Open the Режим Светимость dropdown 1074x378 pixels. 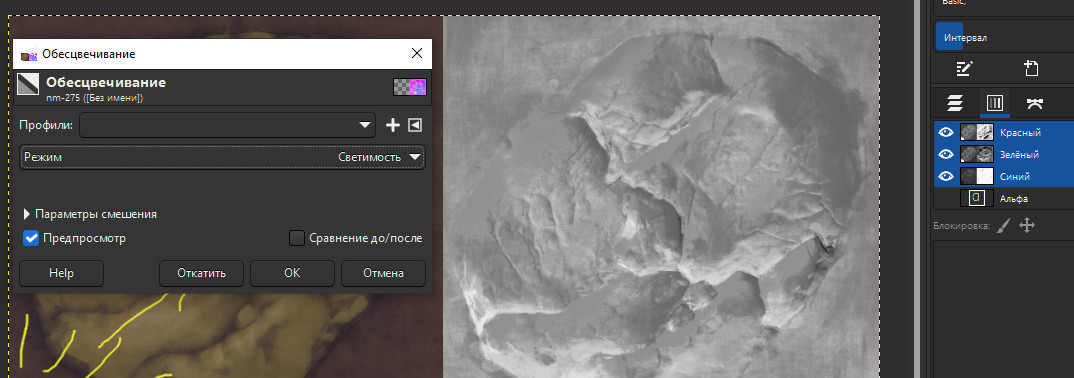(x=223, y=157)
